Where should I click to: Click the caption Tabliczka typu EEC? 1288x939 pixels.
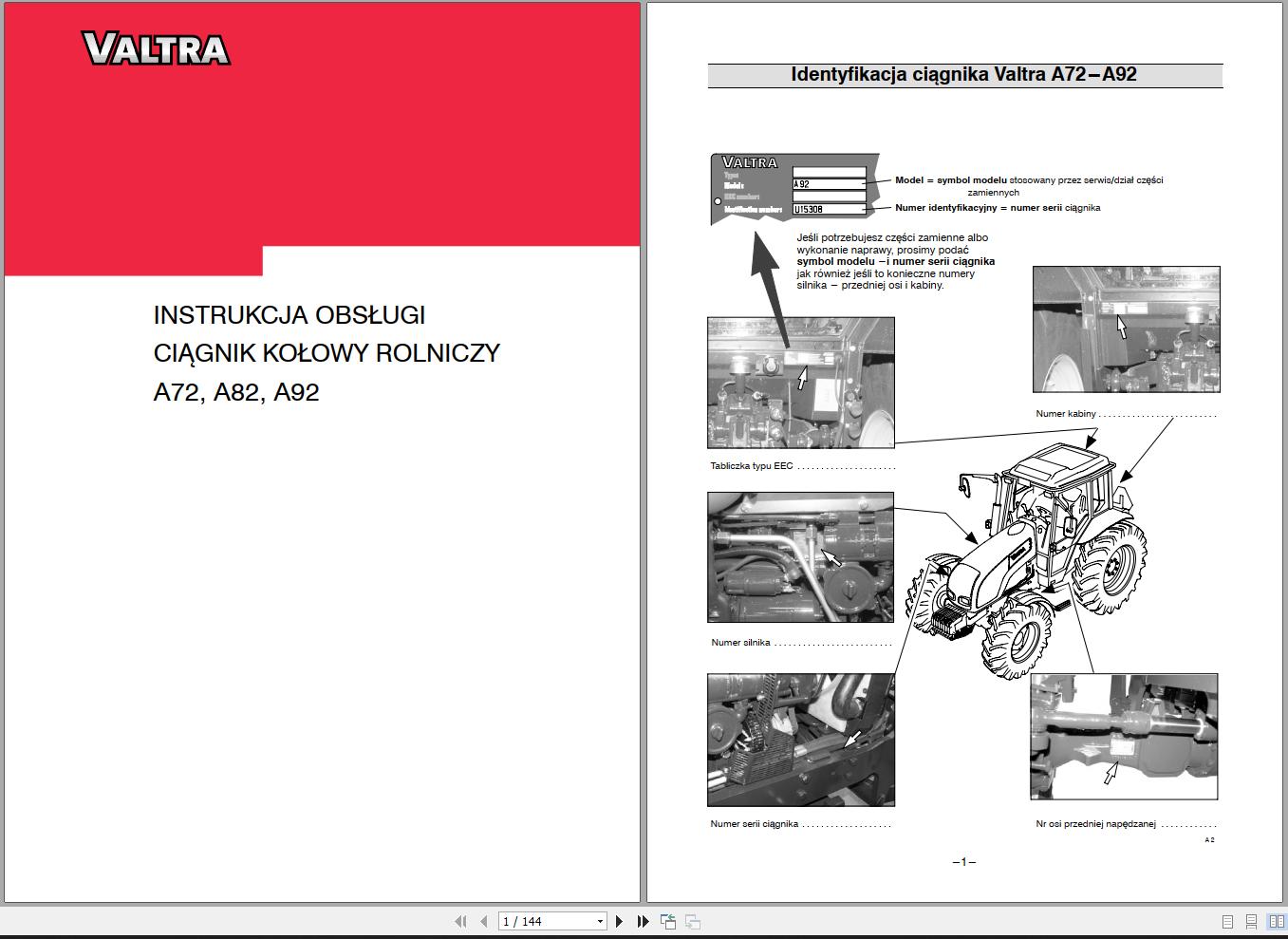pyautogui.click(x=752, y=466)
